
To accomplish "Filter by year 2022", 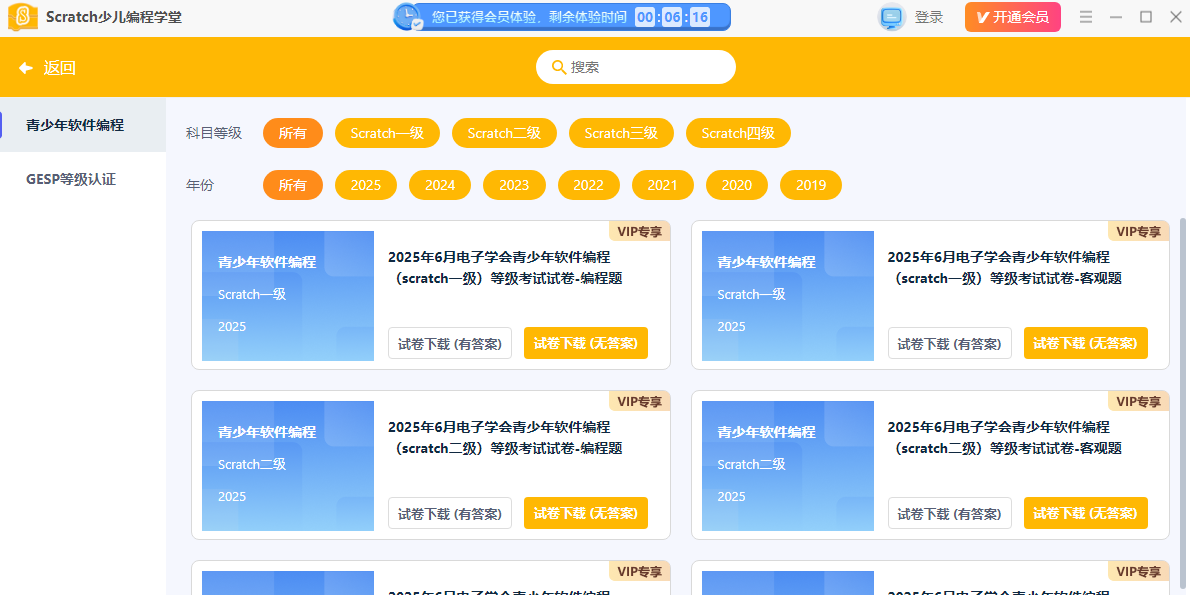I will pyautogui.click(x=589, y=185).
